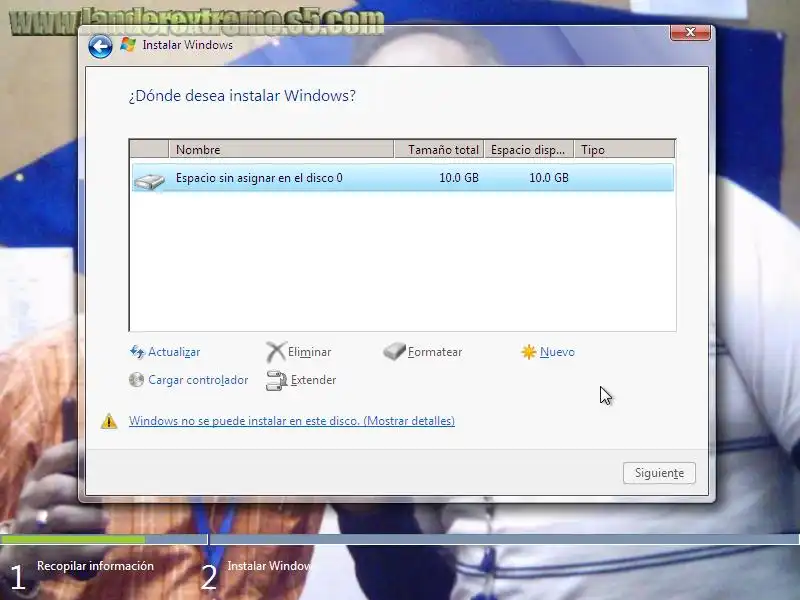This screenshot has height=600, width=800.
Task: Create a partition with Nuevo
Action: click(557, 352)
